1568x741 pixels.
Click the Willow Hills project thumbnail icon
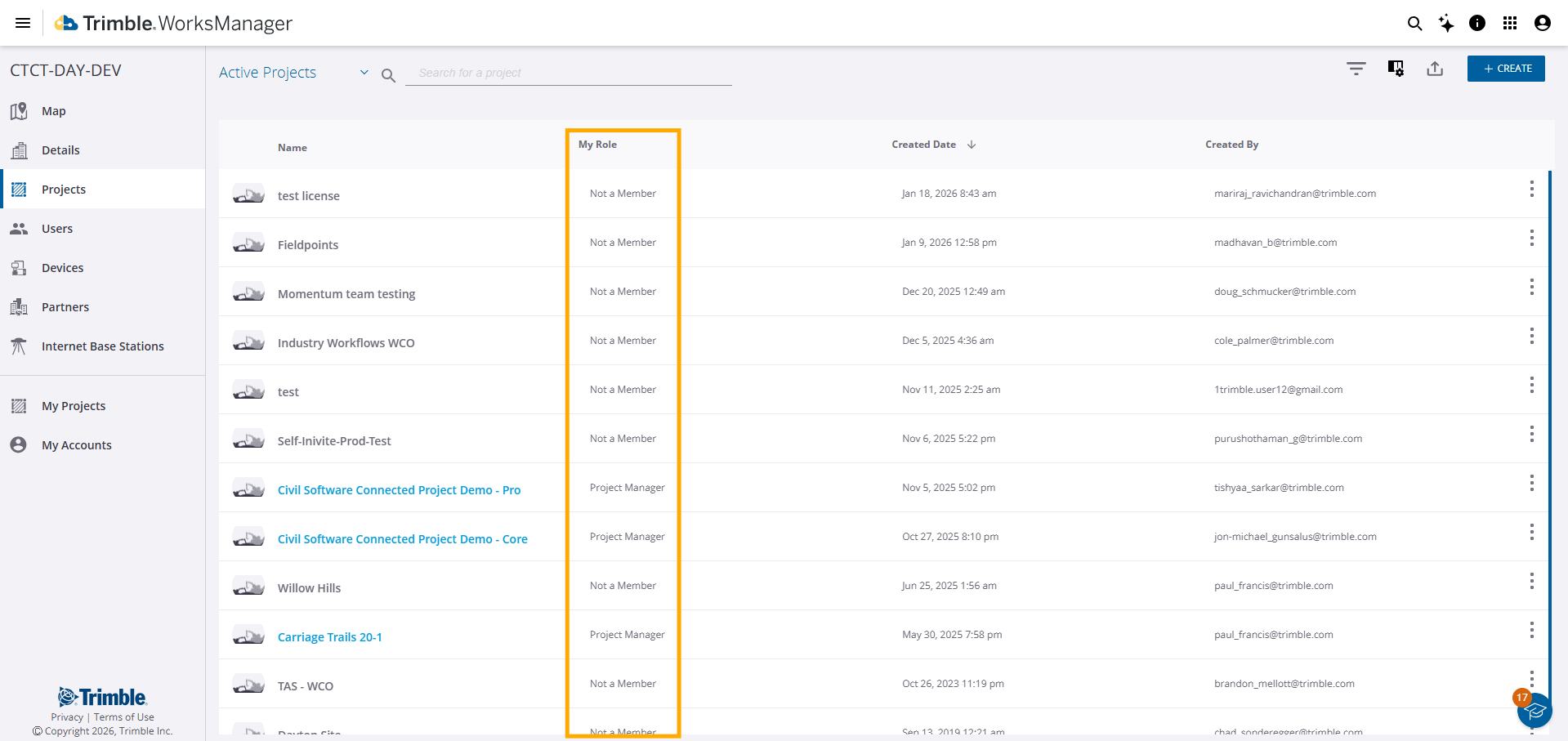point(248,586)
